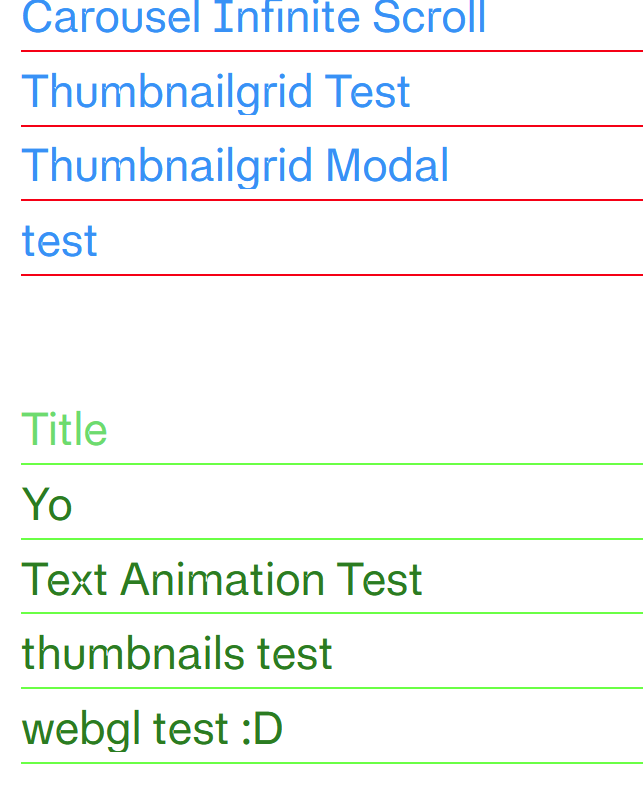Image resolution: width=643 pixels, height=787 pixels.
Task: Open the 'thumbnails test' link
Action: click(177, 654)
